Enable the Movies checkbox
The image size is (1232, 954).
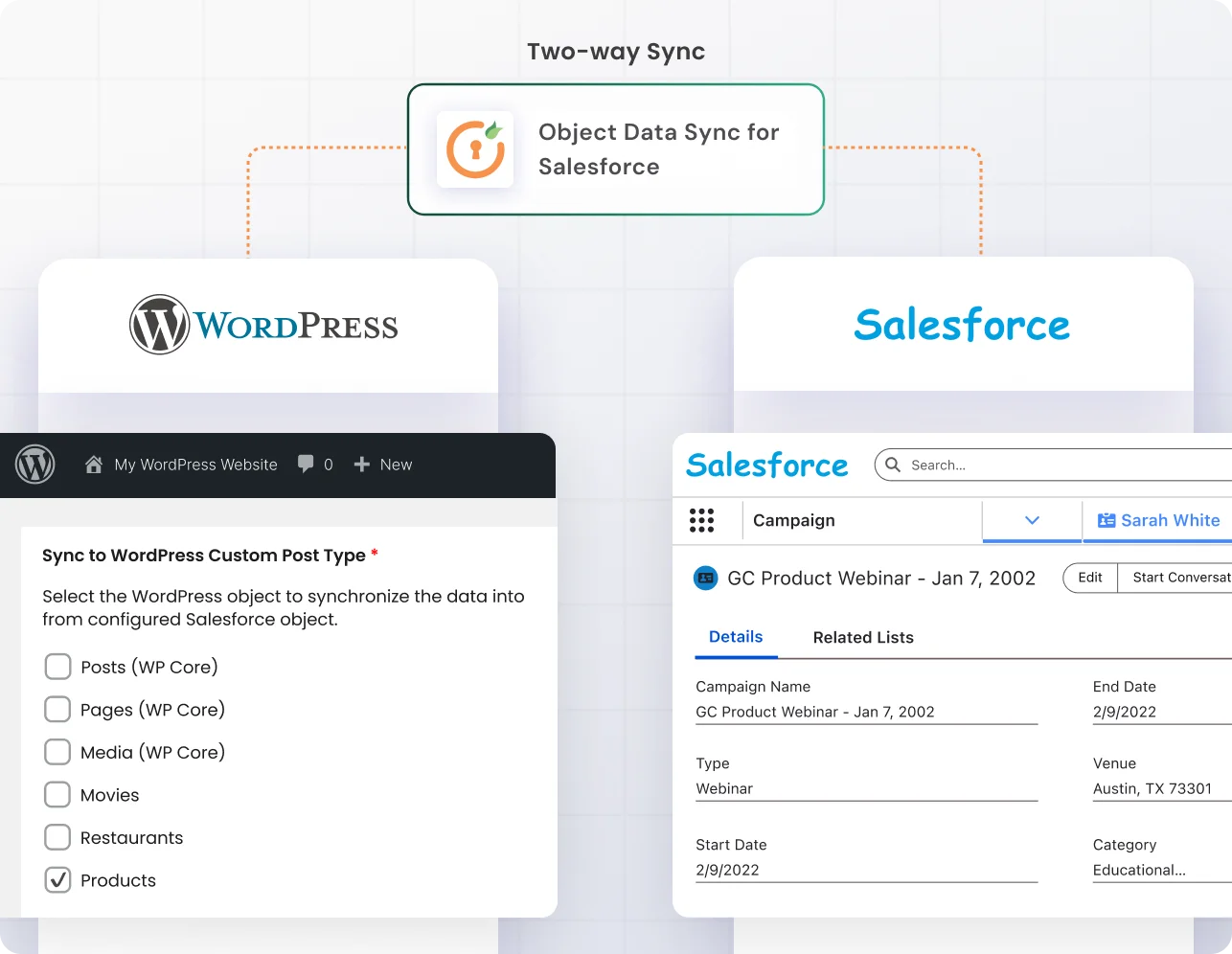tap(57, 794)
